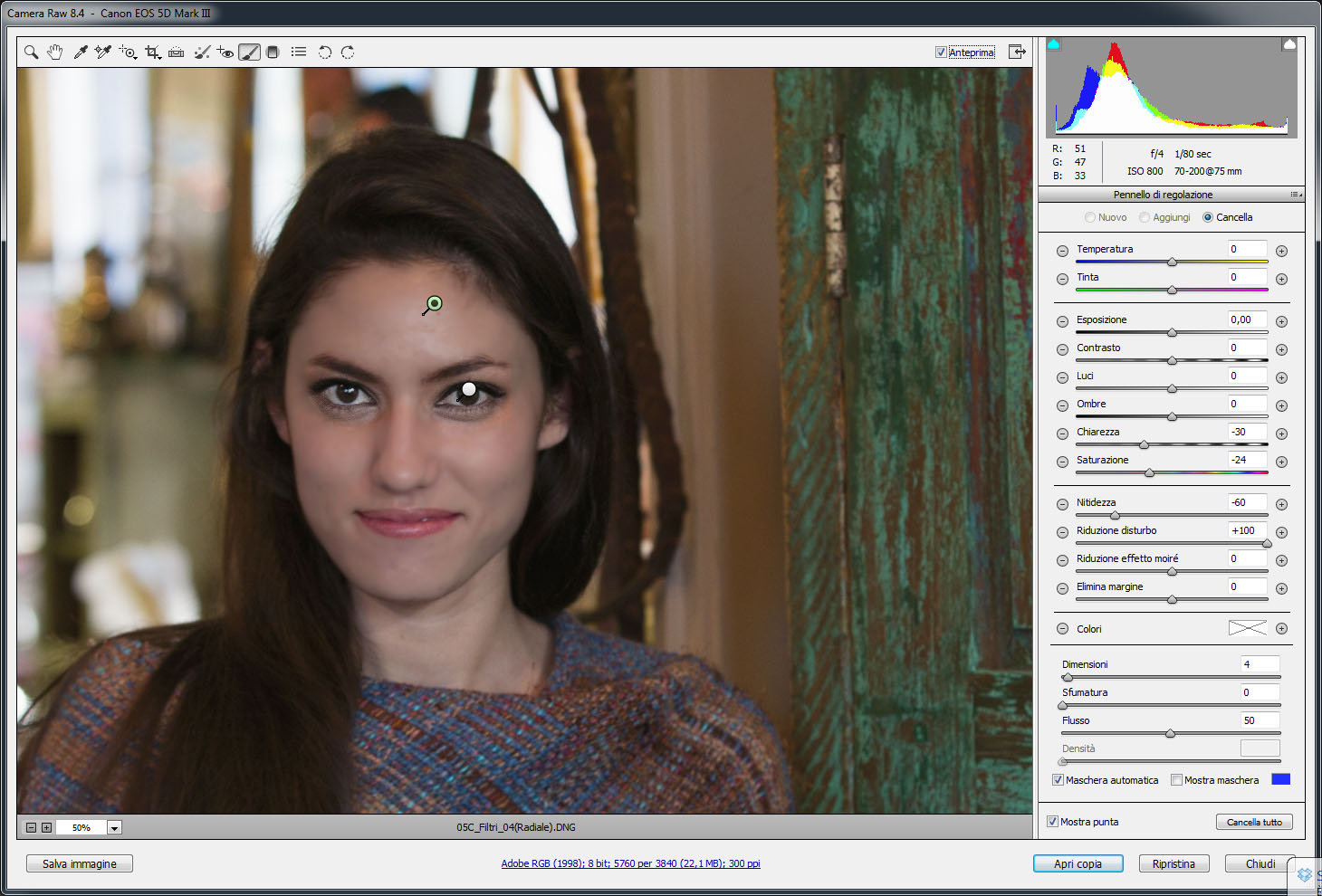Click the Esposizione value field
Viewport: 1322px width, 896px height.
[x=1247, y=319]
